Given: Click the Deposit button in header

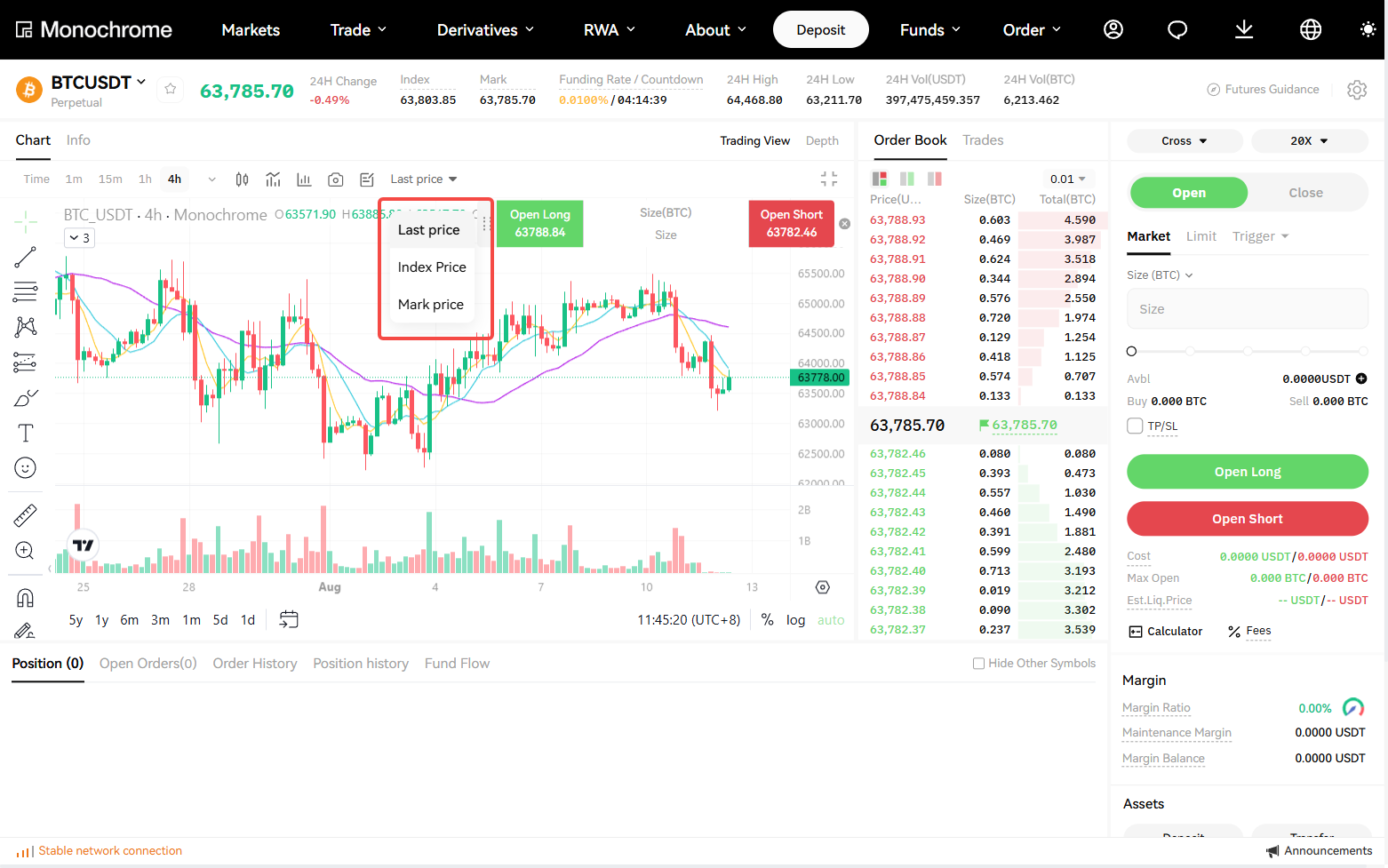Looking at the screenshot, I should (821, 29).
